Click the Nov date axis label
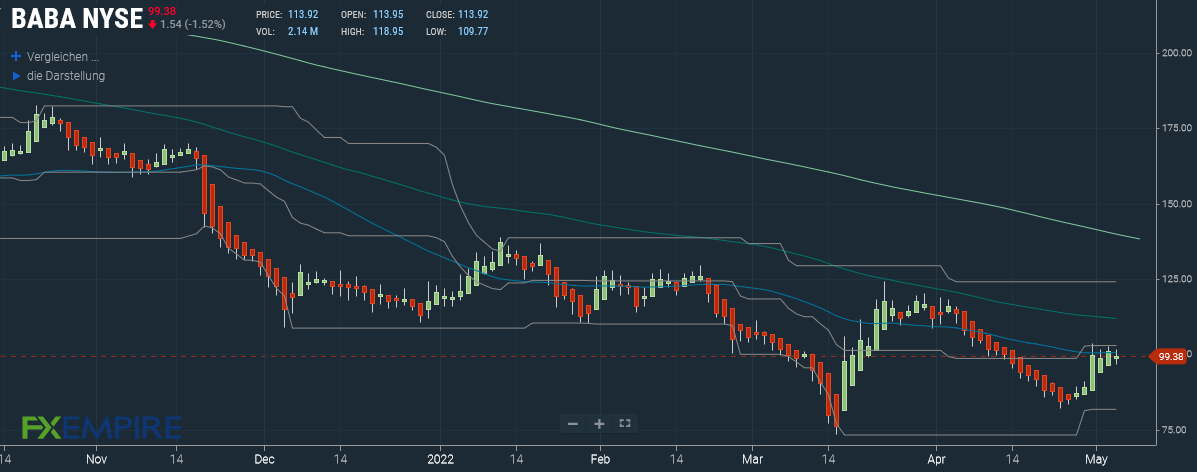Viewport: 1197px width, 472px height. click(97, 460)
